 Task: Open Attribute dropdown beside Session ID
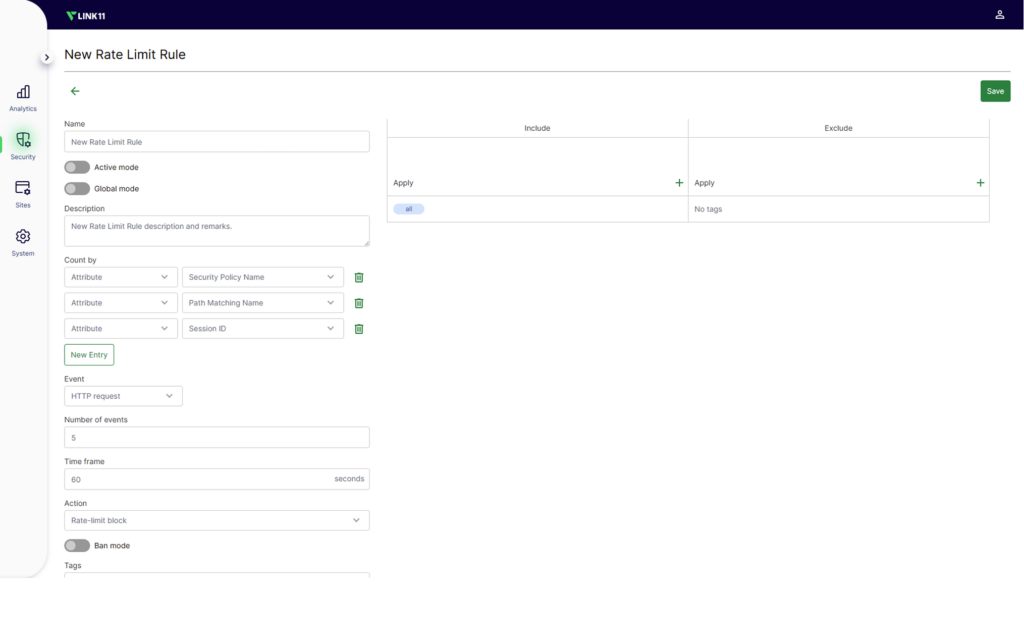pyautogui.click(x=121, y=328)
